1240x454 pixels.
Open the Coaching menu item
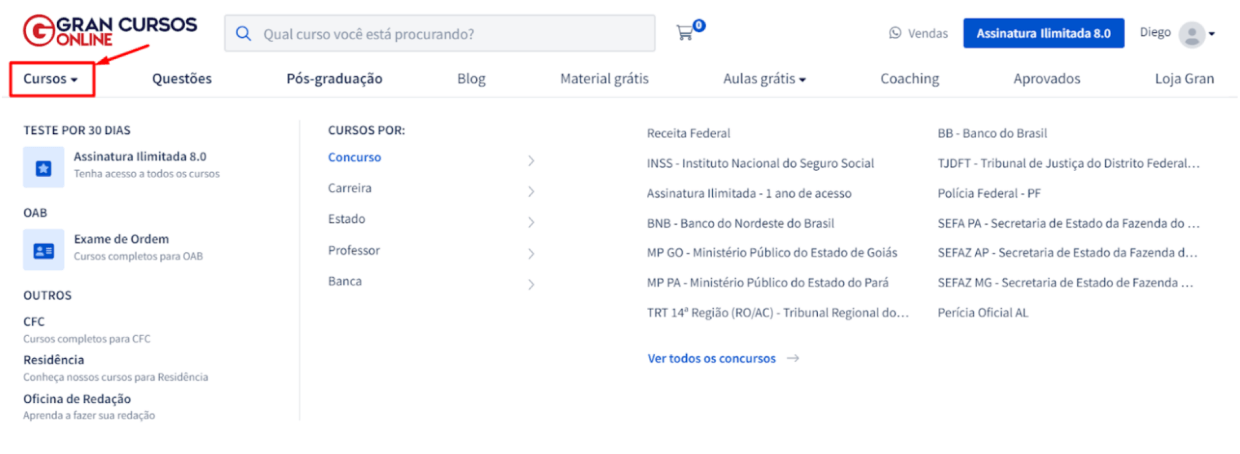point(910,79)
